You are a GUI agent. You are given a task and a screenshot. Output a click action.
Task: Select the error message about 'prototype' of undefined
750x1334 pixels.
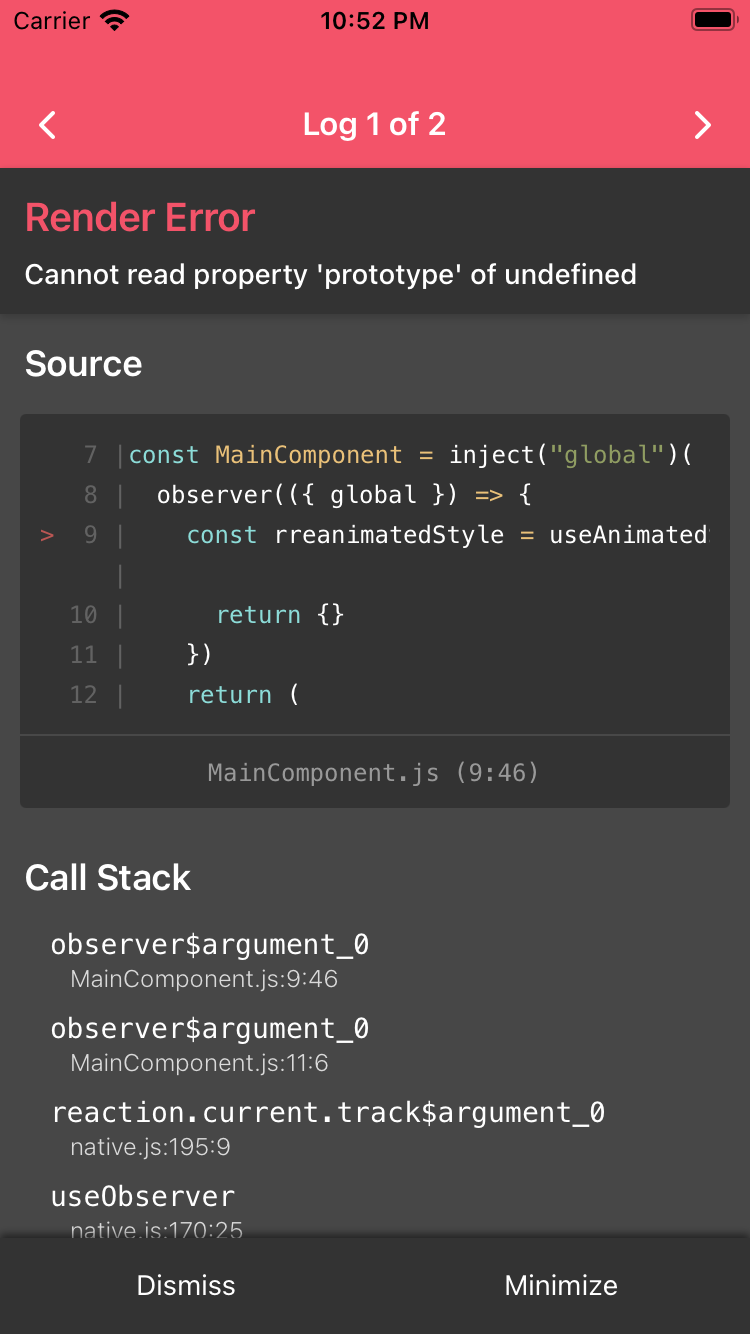click(x=332, y=275)
